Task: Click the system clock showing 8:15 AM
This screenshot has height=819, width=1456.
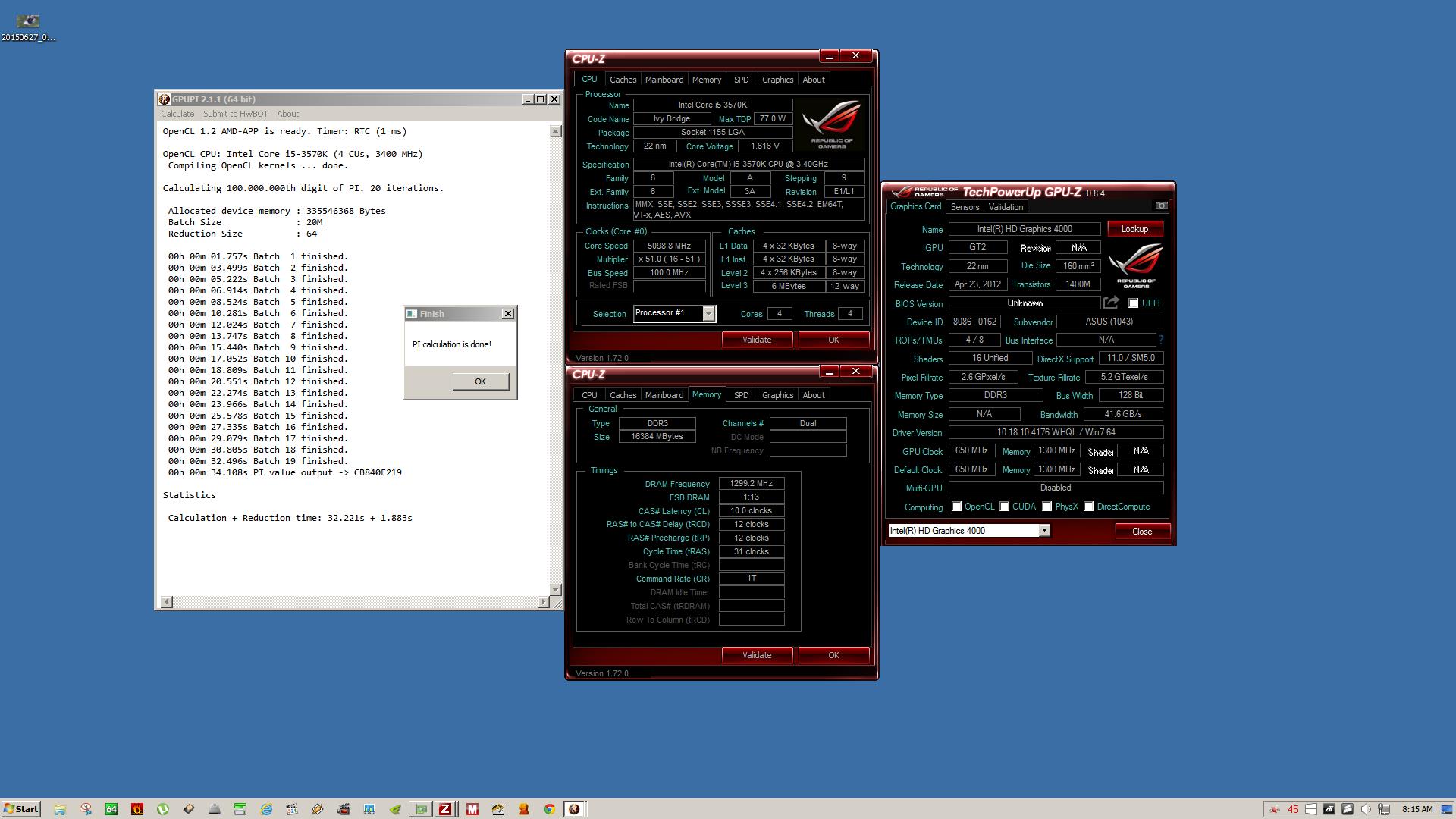Action: click(x=1417, y=809)
